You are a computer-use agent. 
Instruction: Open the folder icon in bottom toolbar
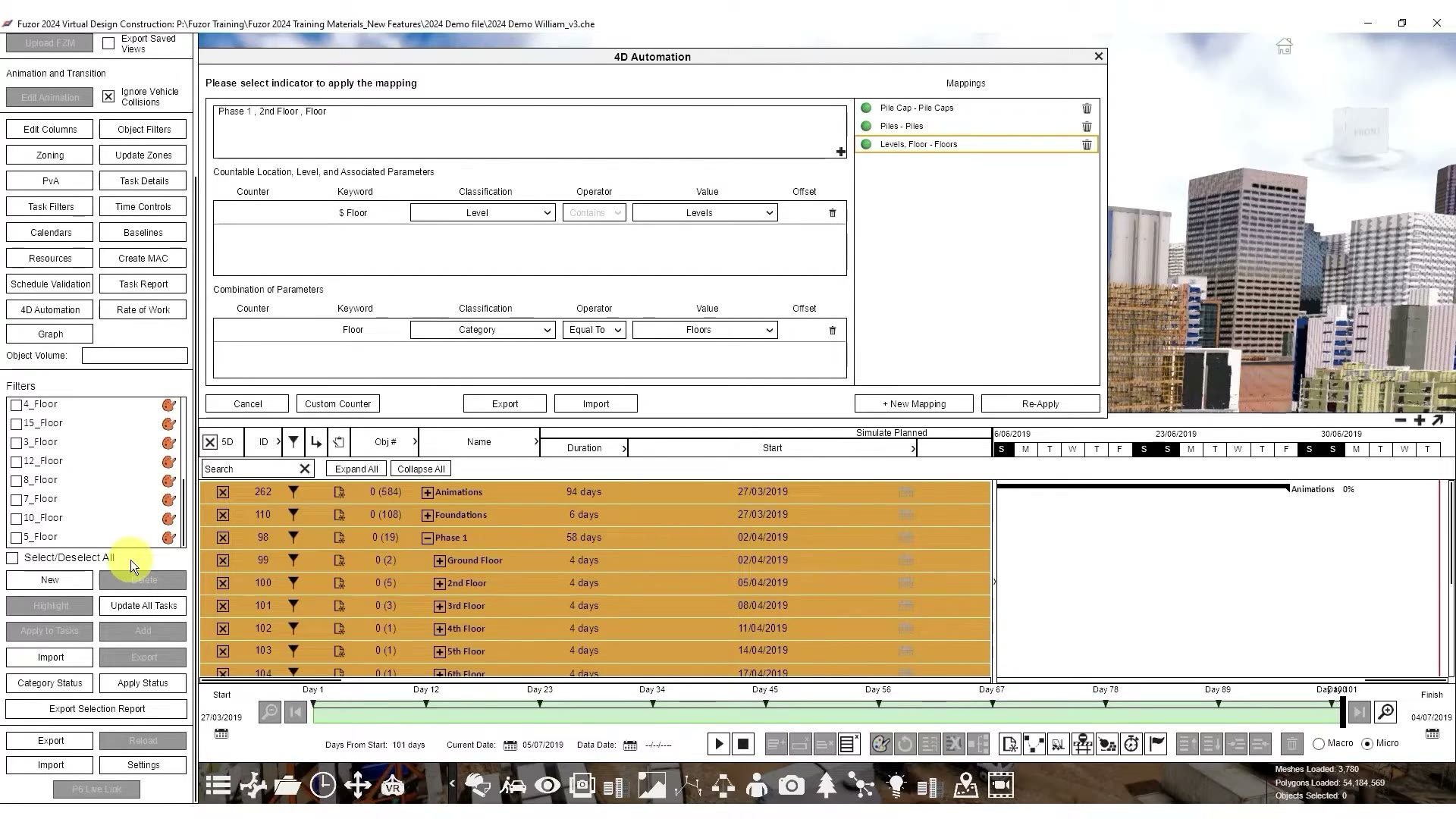(x=287, y=786)
